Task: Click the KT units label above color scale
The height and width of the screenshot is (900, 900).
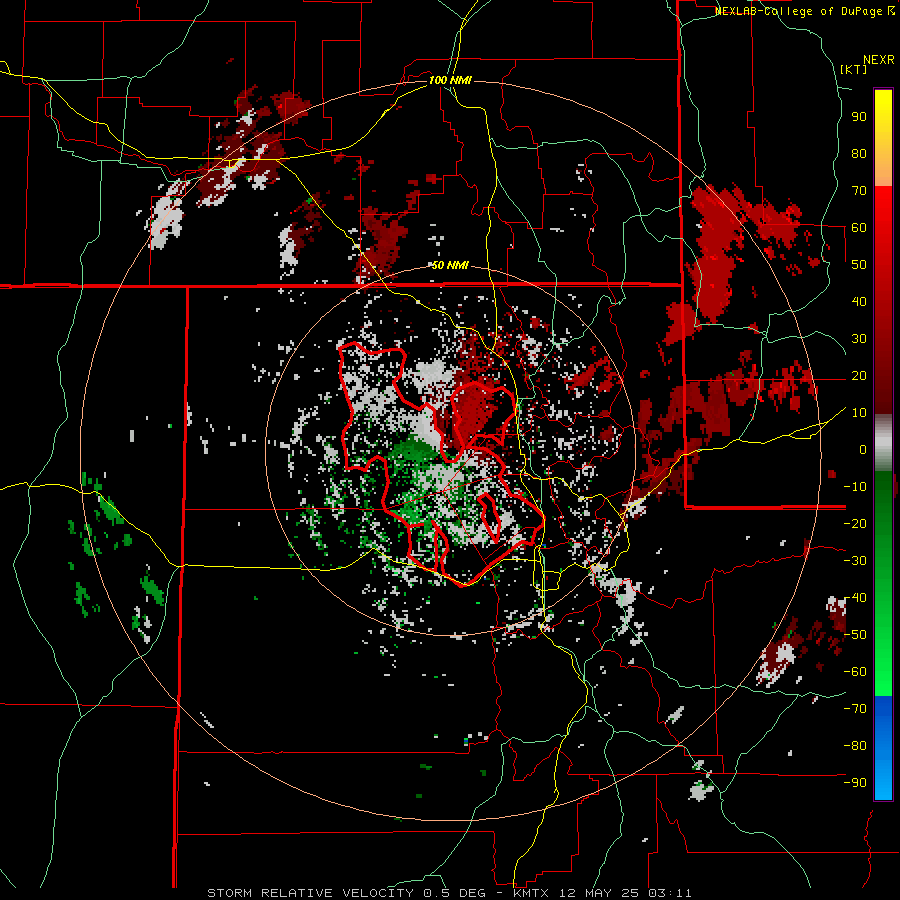Action: tap(854, 69)
